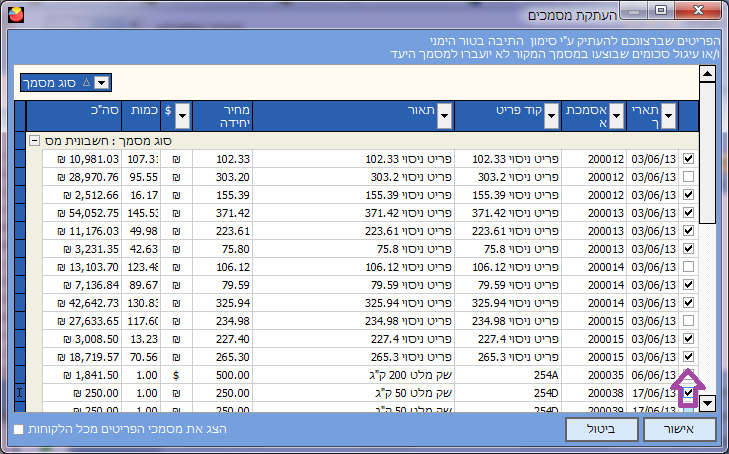Open filter arrow on $ currency column
Viewport: 729px width, 454px height.
pos(181,116)
